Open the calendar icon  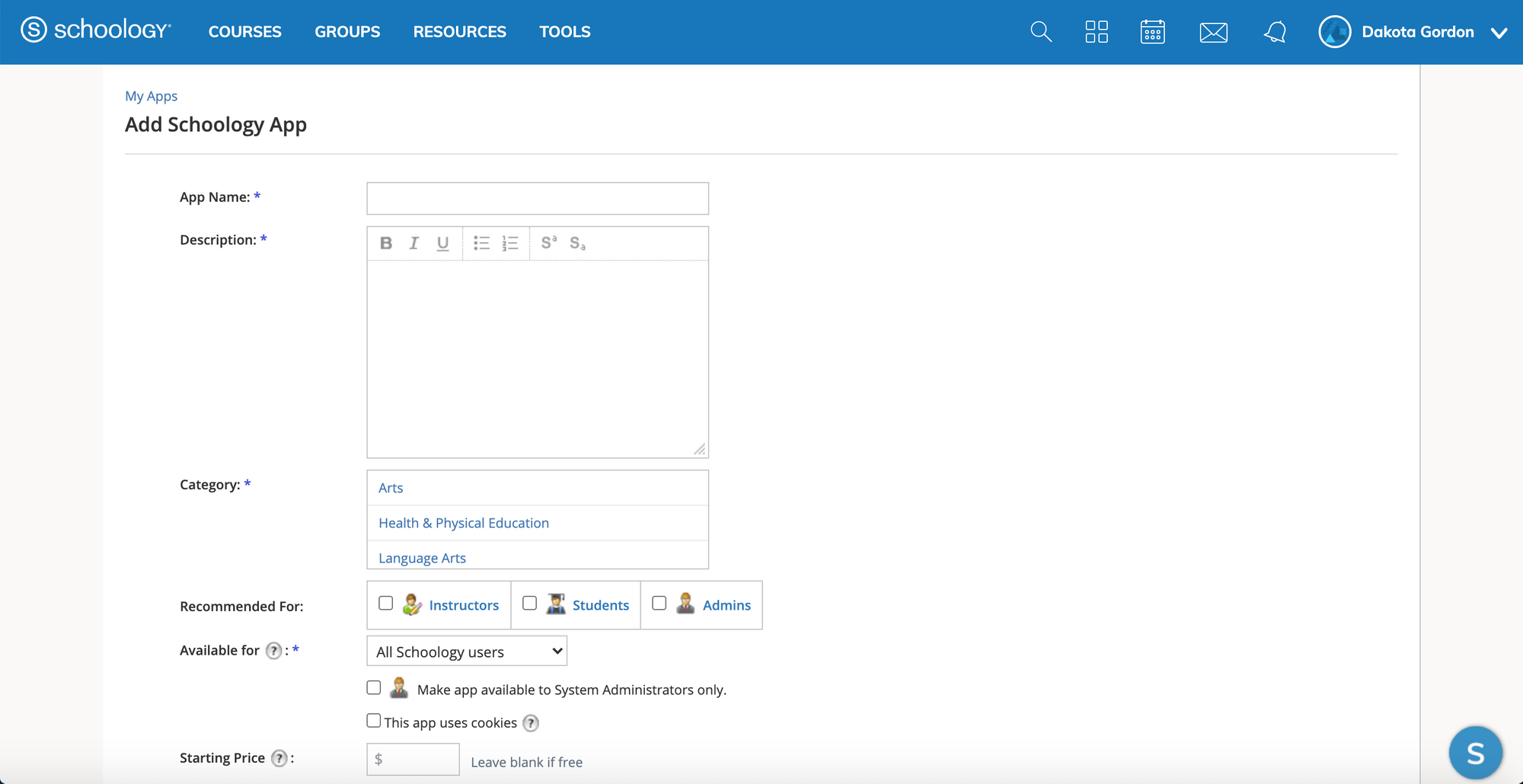(1152, 32)
